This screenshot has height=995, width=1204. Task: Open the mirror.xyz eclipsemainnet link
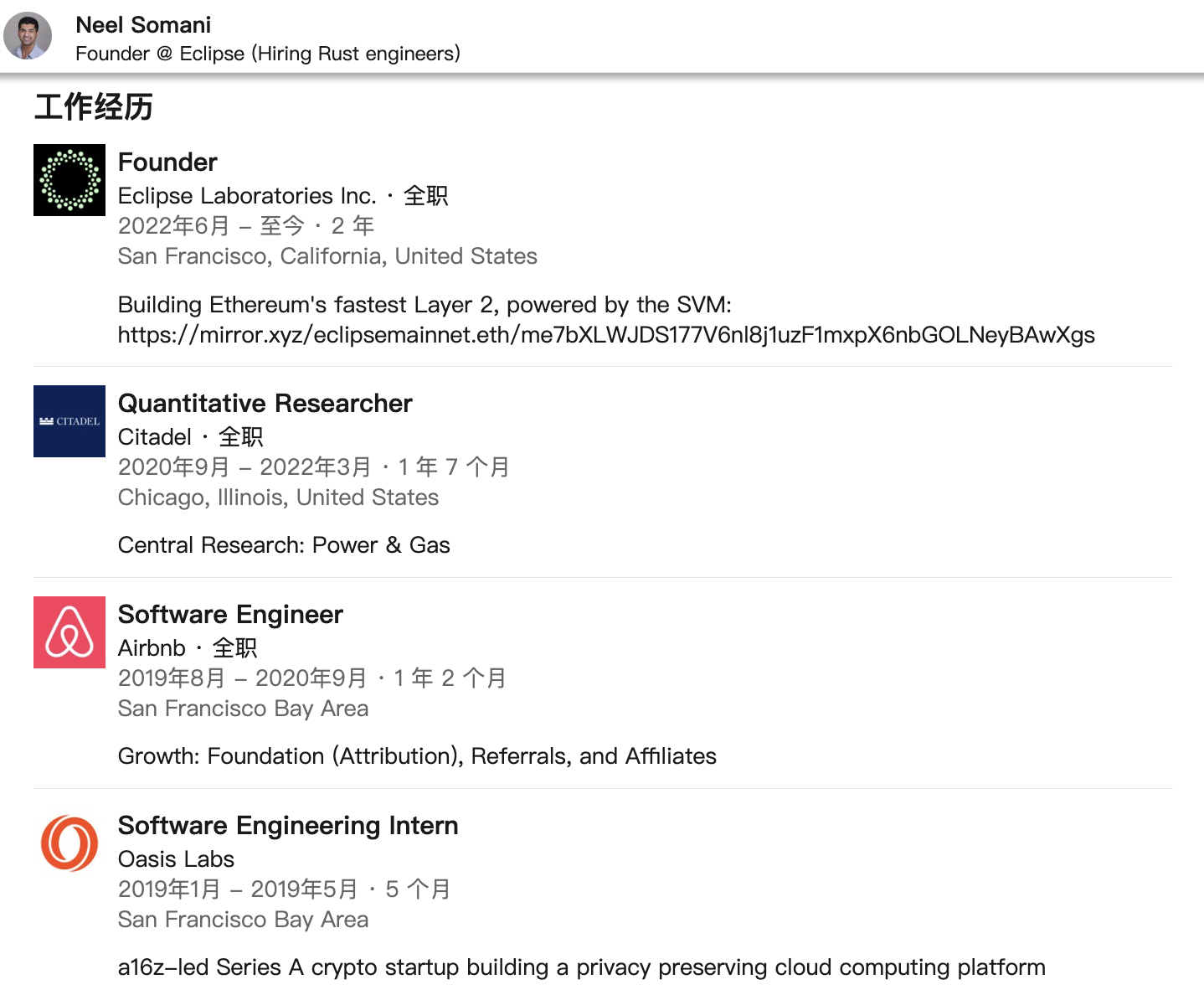(605, 335)
